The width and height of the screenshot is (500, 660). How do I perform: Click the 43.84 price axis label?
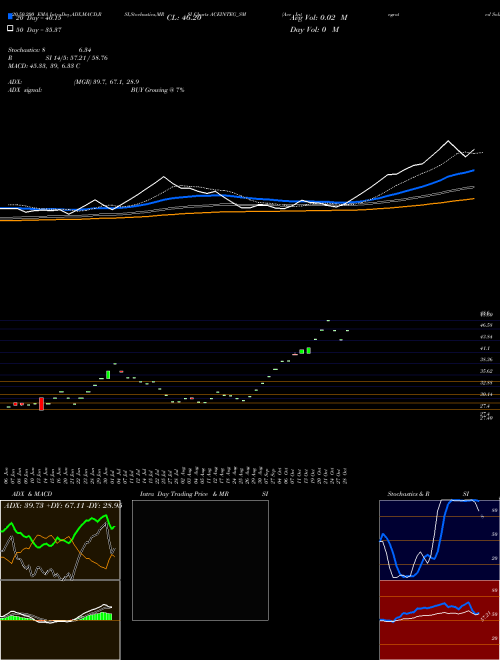coord(487,336)
